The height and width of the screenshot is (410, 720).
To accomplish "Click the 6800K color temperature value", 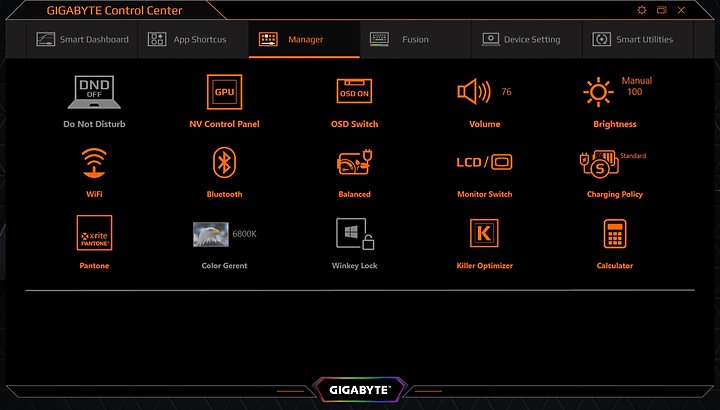I will point(244,234).
